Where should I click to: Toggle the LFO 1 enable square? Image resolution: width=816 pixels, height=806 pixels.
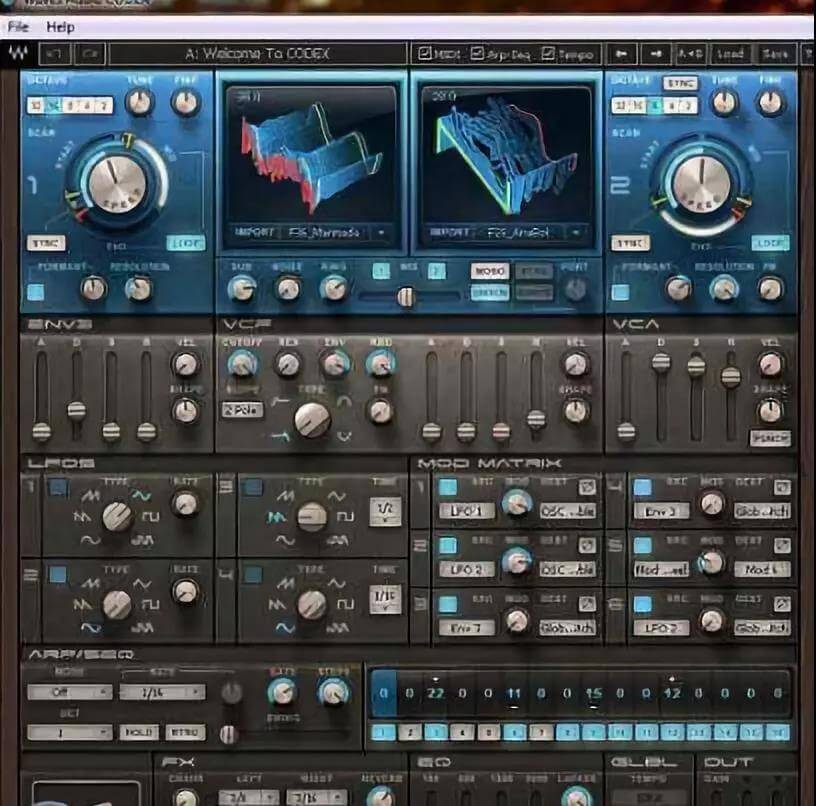(x=58, y=488)
